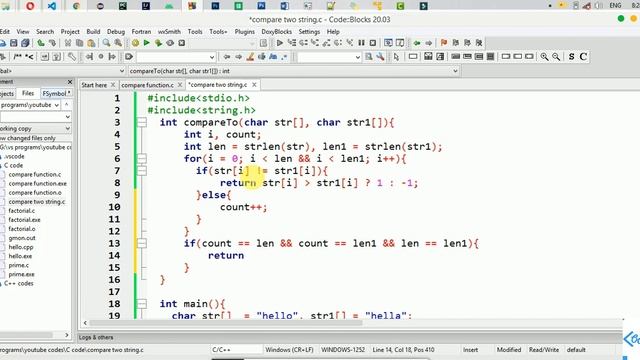Collapse the main function fold on line 18
This screenshot has width=640, height=360.
[142, 304]
